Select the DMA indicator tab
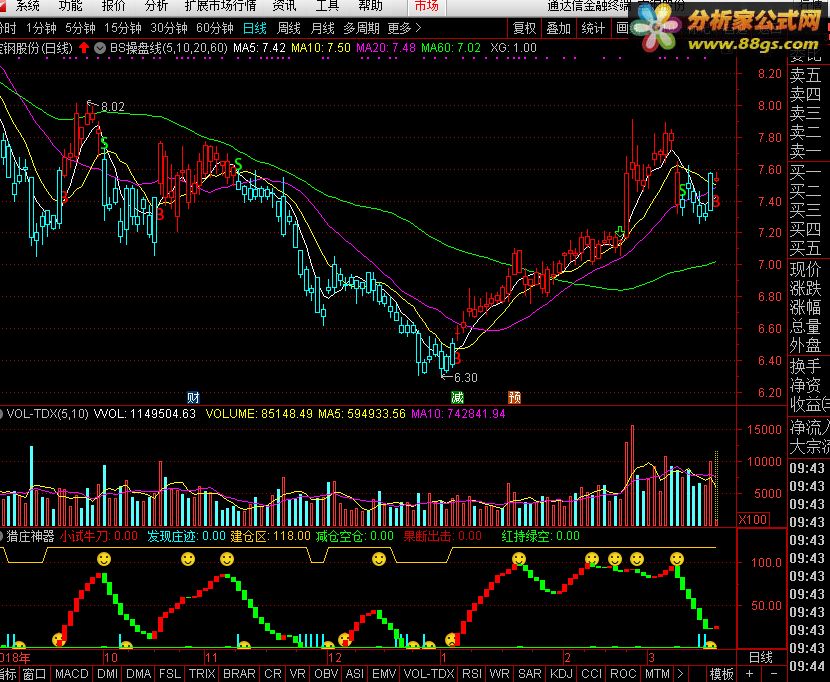The width and height of the screenshot is (830, 682). tap(139, 674)
